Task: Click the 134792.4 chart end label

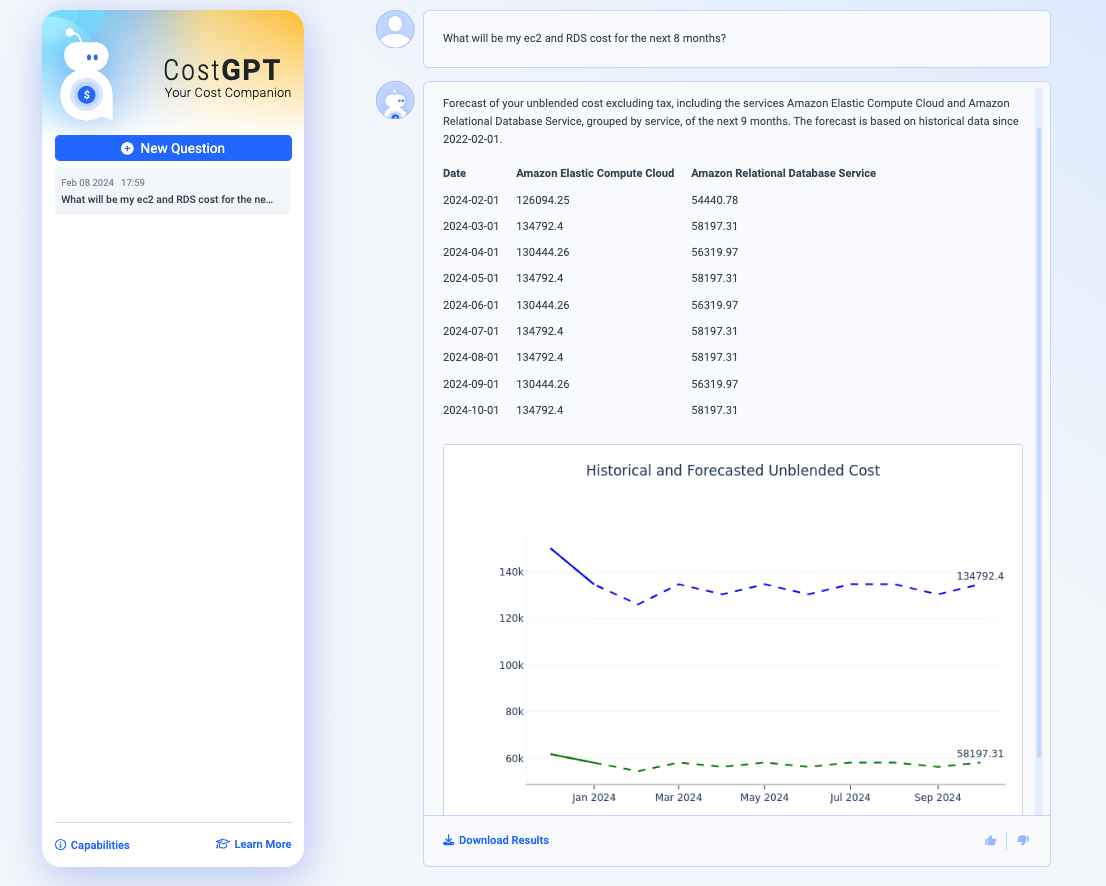Action: coord(980,576)
